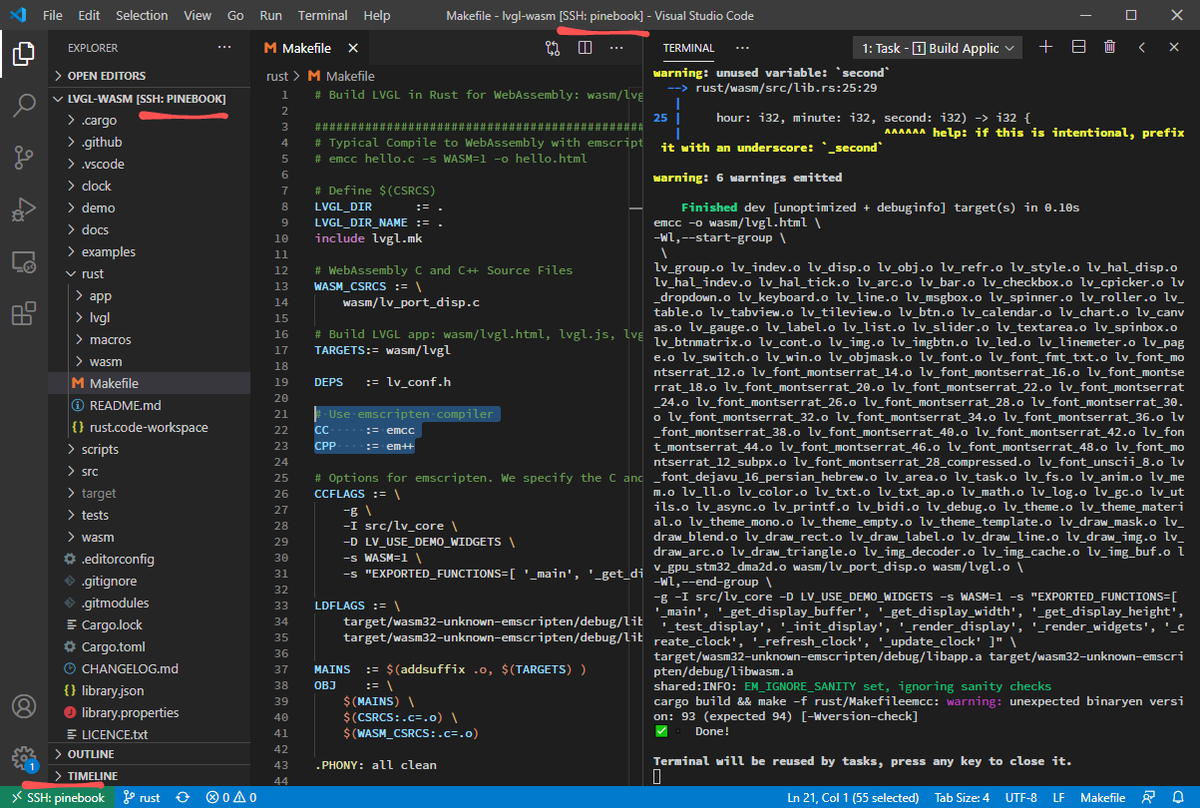Image resolution: width=1200 pixels, height=808 pixels.
Task: Click the rust breadcrumb segment
Action: coord(276,76)
